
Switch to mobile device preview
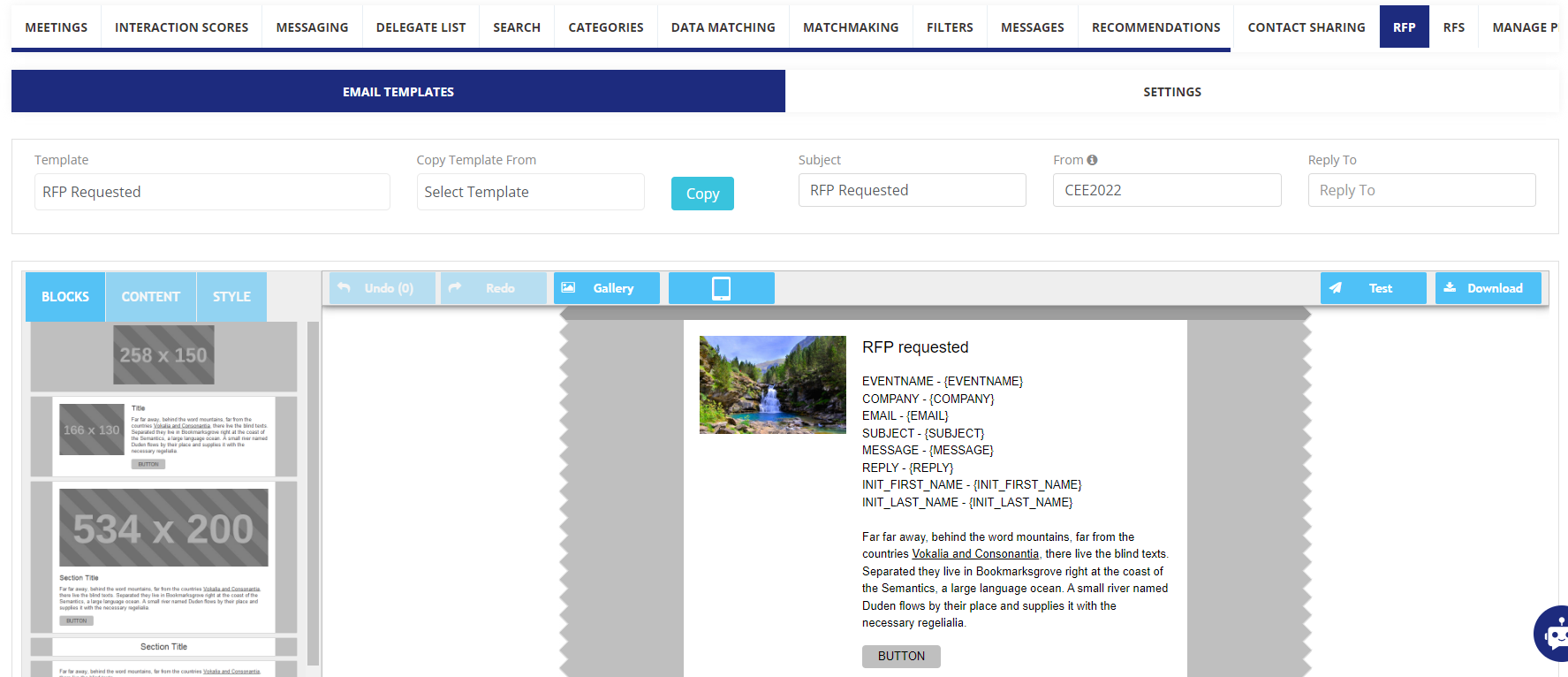[x=721, y=288]
